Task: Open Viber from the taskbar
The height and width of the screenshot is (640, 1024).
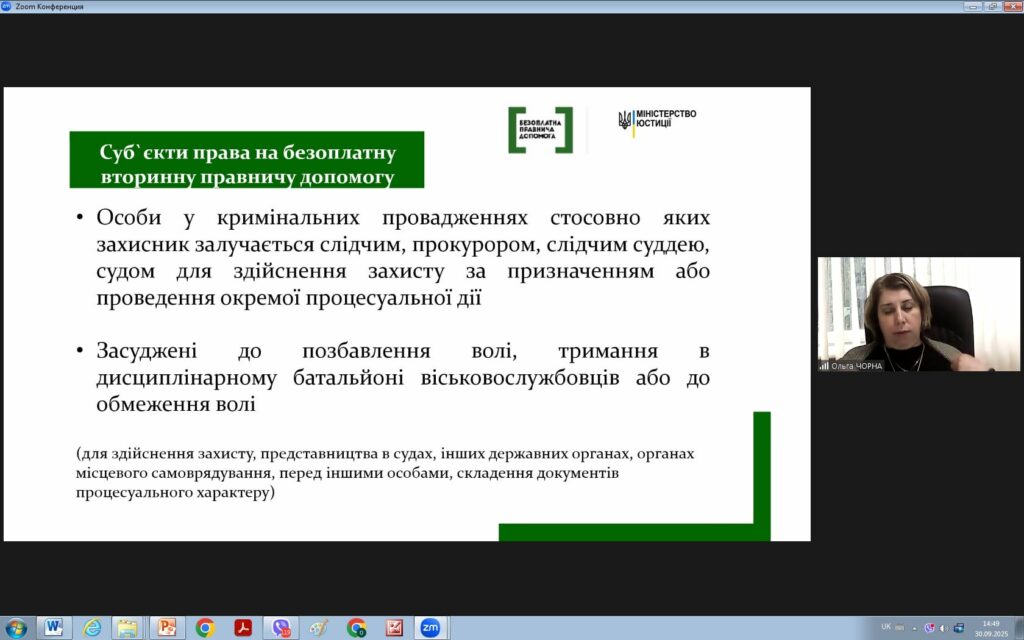Action: click(281, 627)
